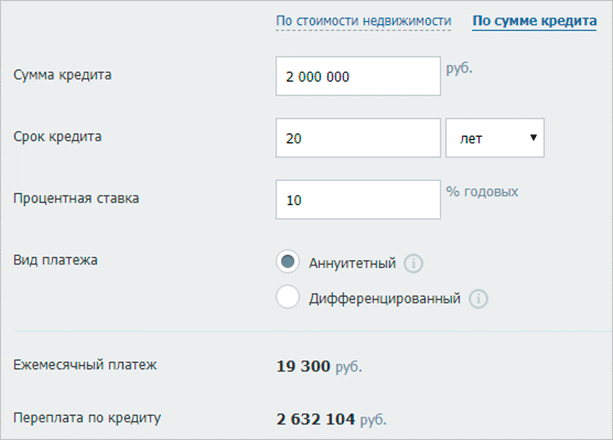Click info icon beside Дифференцированный
Image resolution: width=613 pixels, height=440 pixels.
(x=478, y=297)
